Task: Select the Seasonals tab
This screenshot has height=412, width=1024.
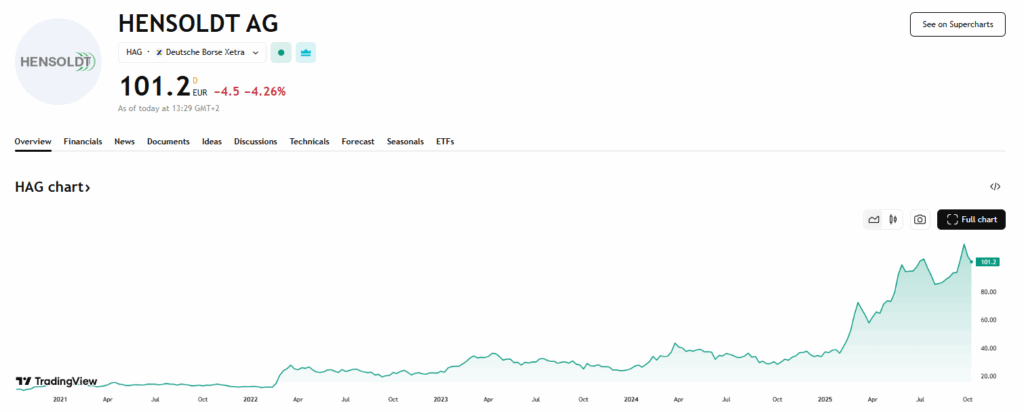Action: [x=405, y=142]
